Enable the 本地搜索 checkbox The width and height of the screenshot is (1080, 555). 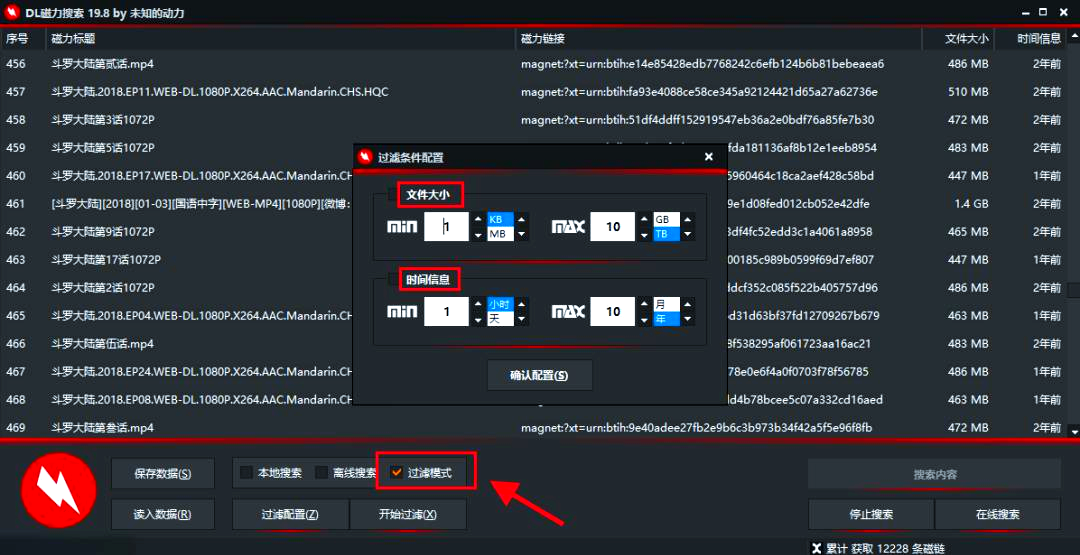[x=247, y=473]
